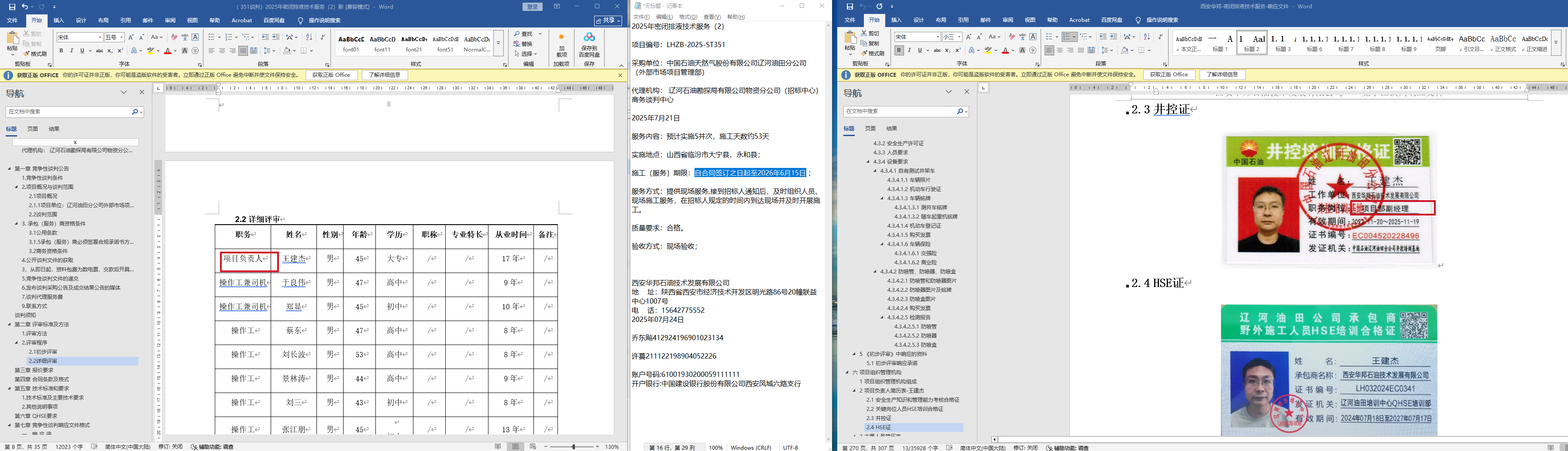
Task: Select 2.3 井控证 heading in right navigation
Action: [878, 418]
